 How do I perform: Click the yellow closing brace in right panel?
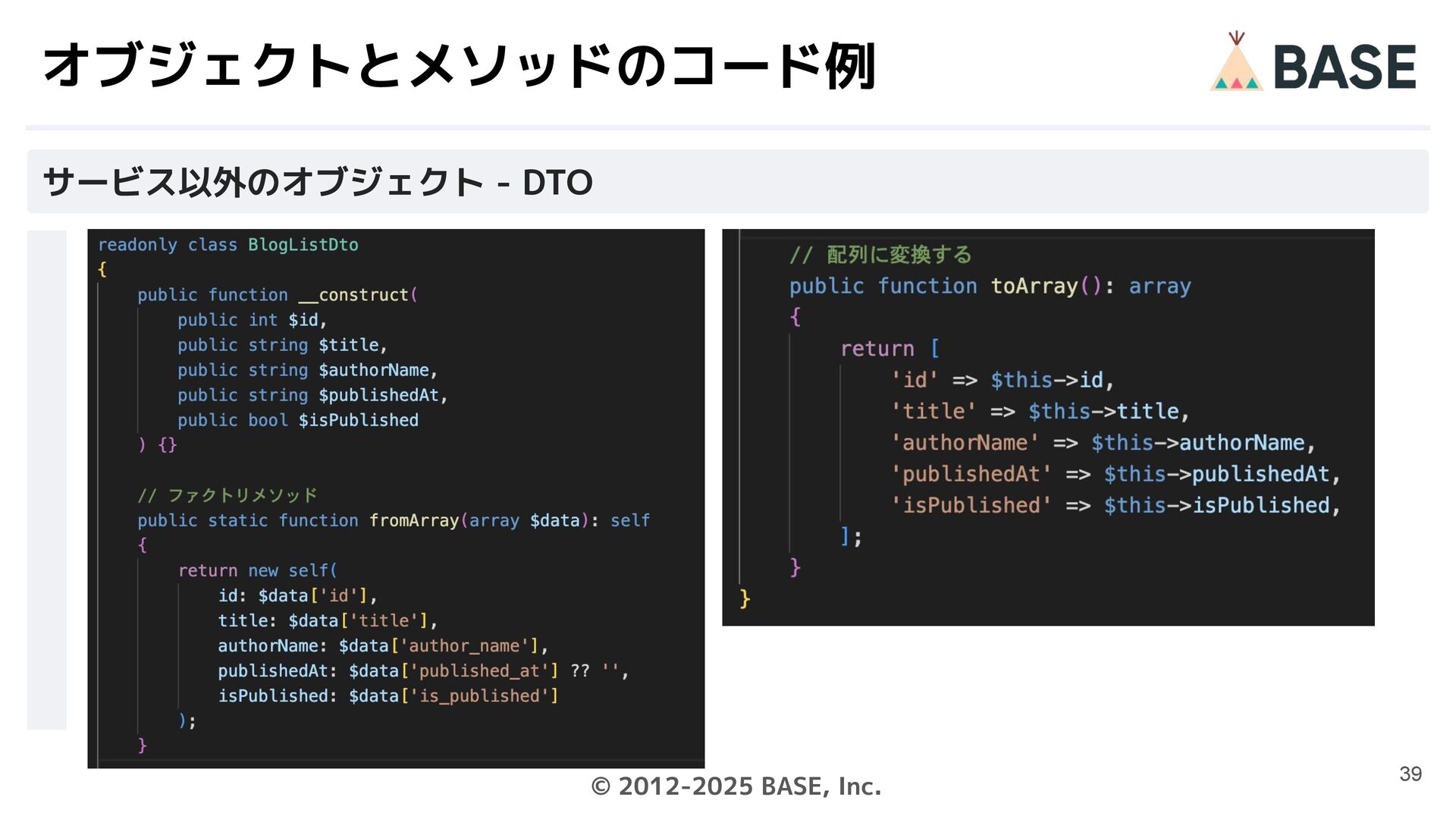pos(745,599)
